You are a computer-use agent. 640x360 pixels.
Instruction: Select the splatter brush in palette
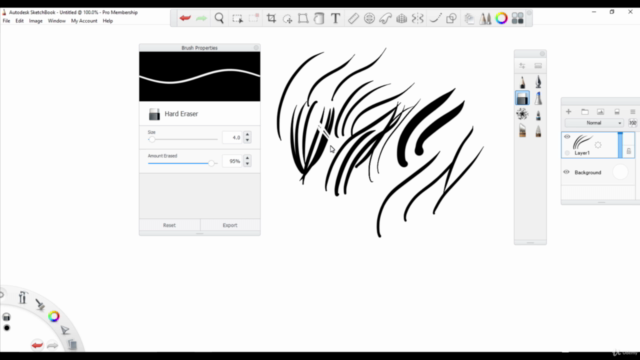tap(522, 114)
